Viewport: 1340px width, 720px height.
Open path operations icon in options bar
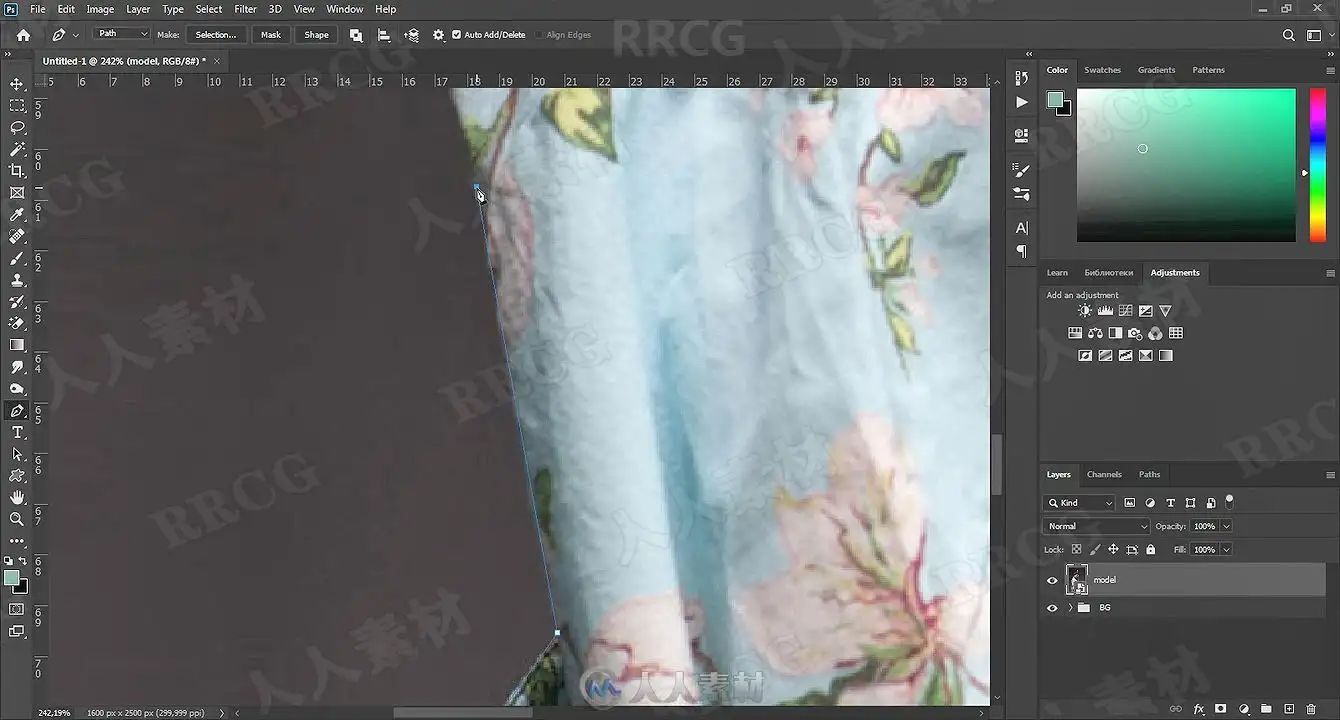click(356, 35)
